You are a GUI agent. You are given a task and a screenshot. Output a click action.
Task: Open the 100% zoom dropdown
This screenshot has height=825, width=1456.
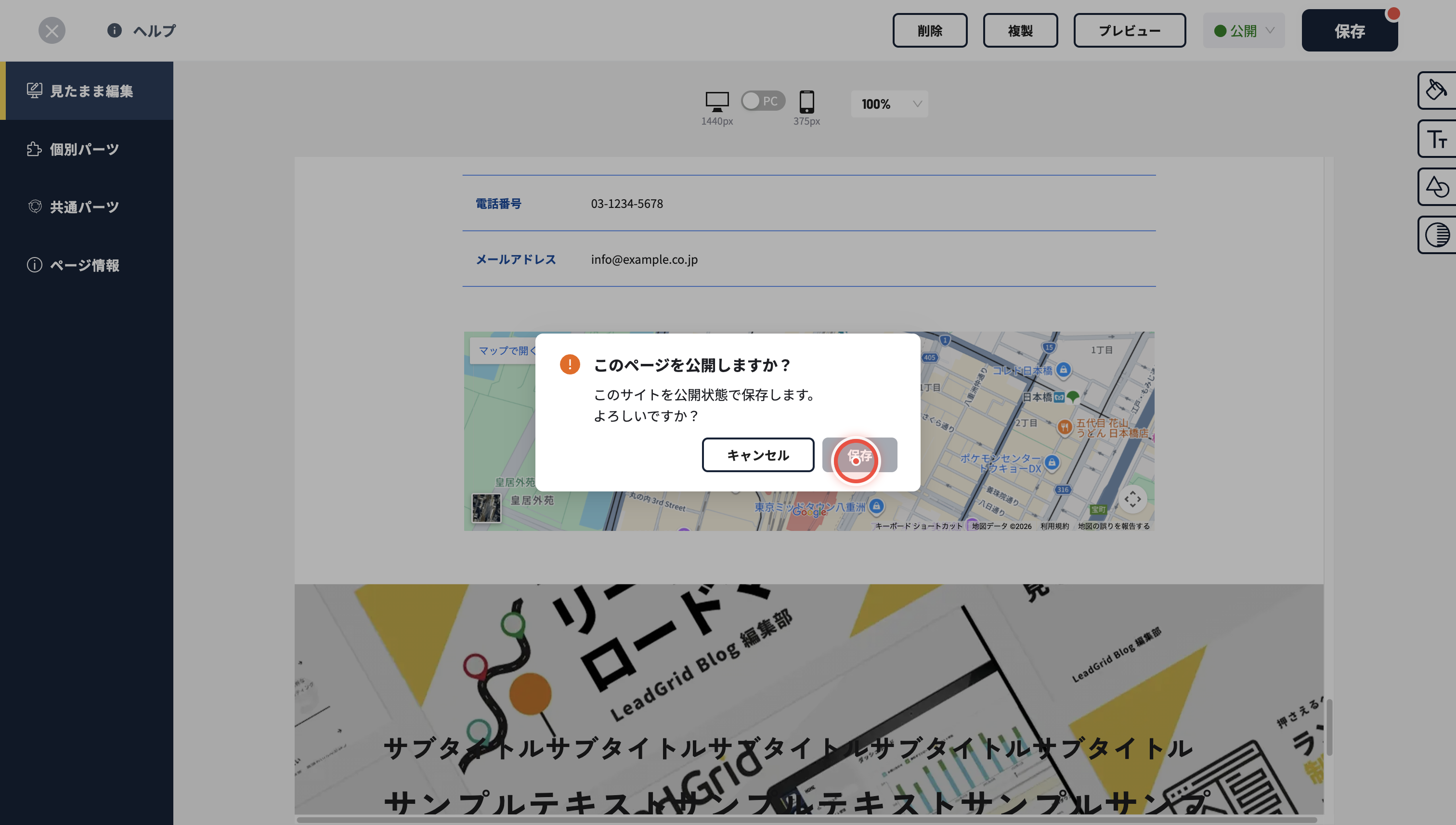(889, 104)
